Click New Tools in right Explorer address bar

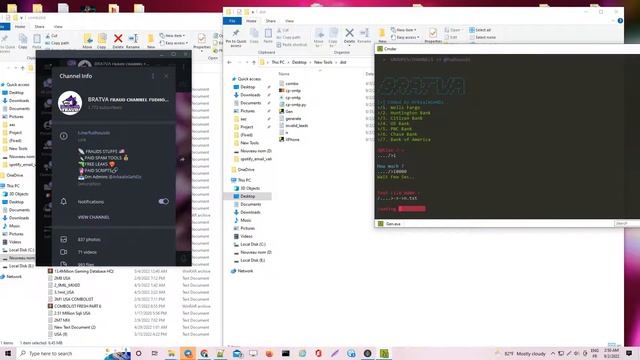coord(323,62)
